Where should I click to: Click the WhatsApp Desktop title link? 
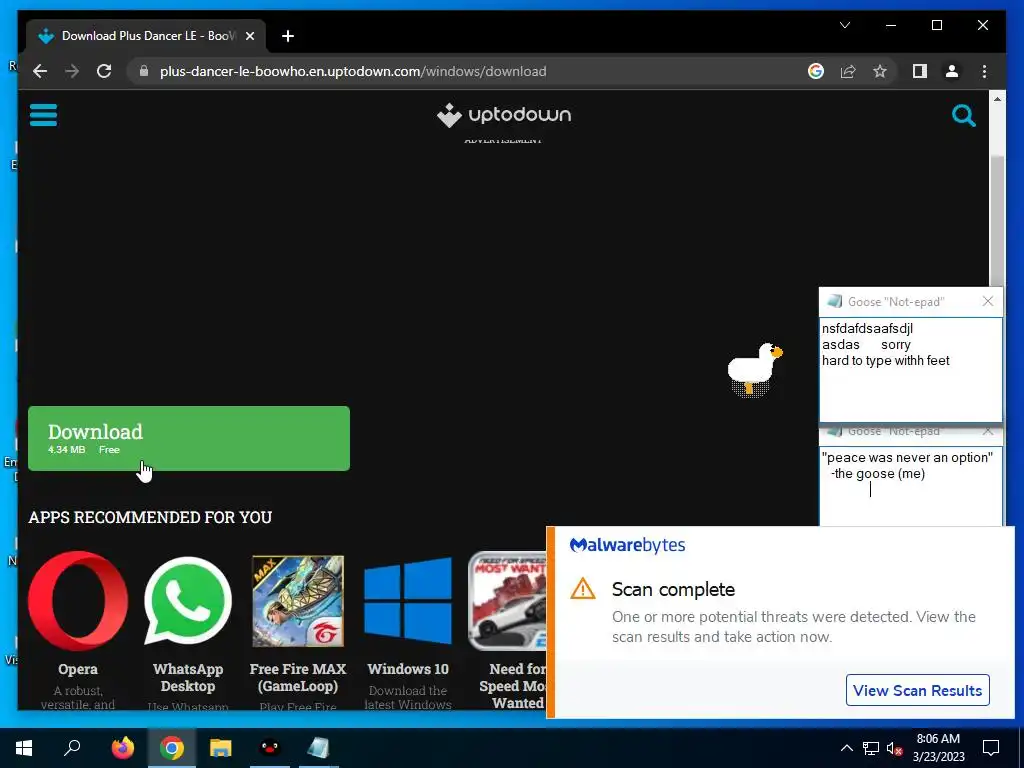tap(188, 677)
